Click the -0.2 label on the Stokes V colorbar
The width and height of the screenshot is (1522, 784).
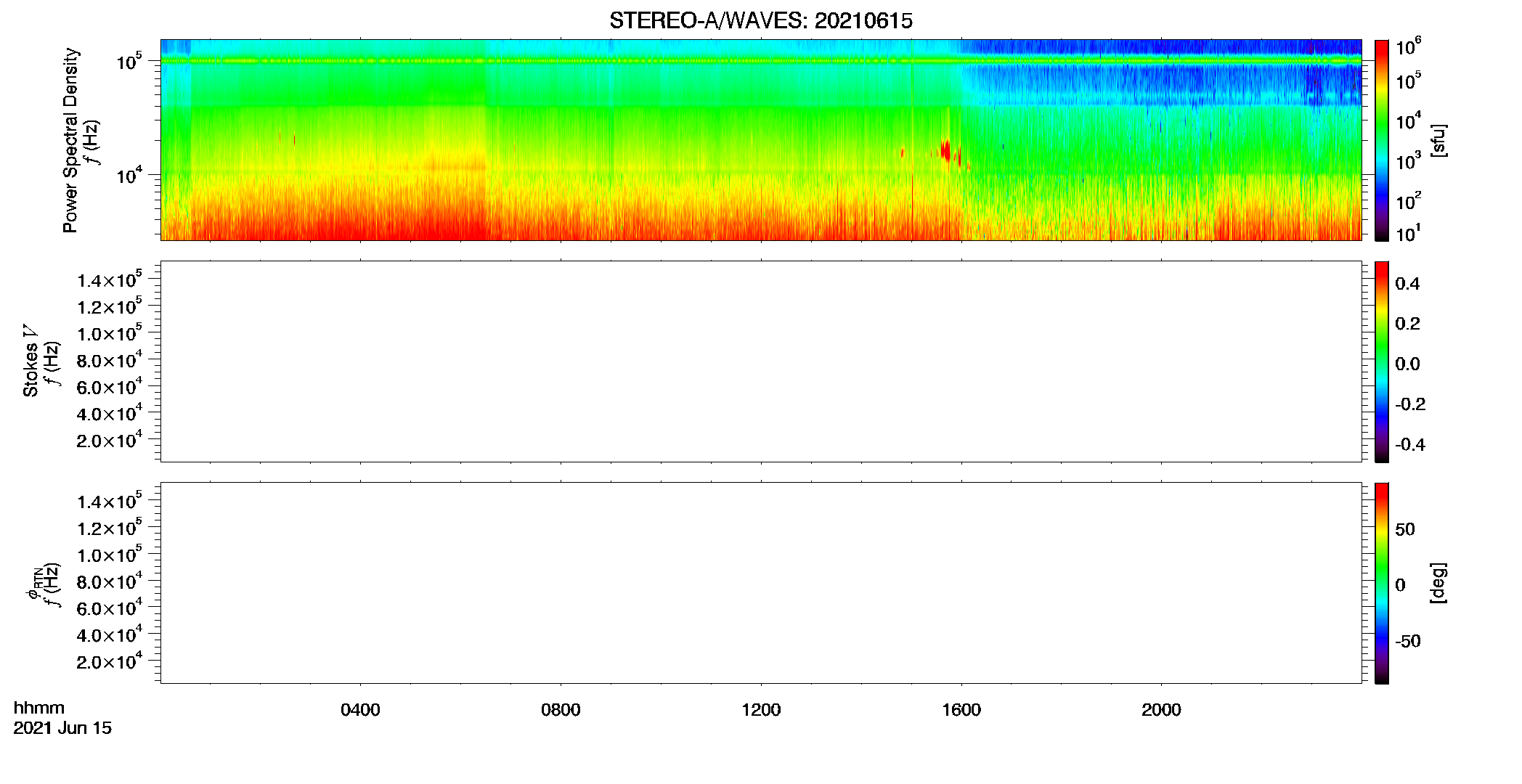[1410, 404]
